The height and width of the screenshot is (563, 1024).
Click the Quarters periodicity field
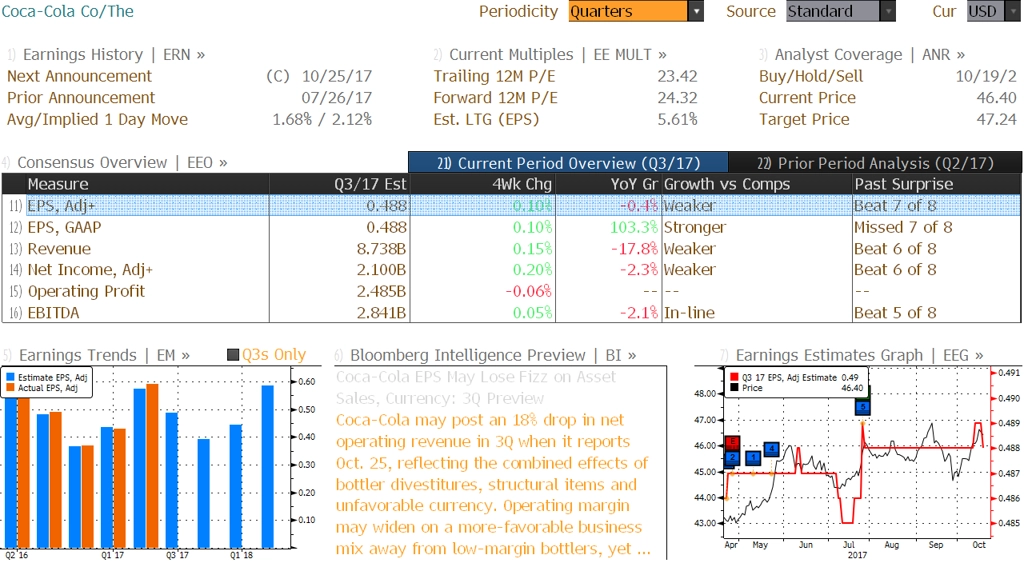628,11
